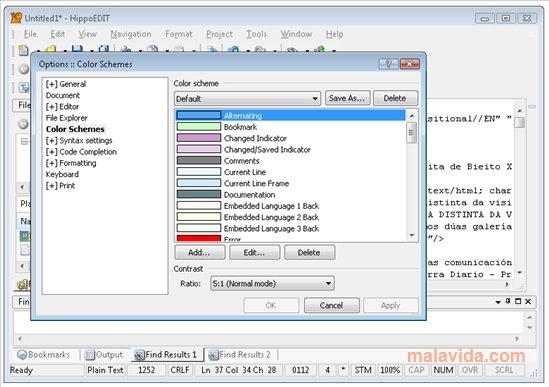Image resolution: width=549 pixels, height=387 pixels.
Task: Select the Alternating color swatch
Action: pos(199,115)
